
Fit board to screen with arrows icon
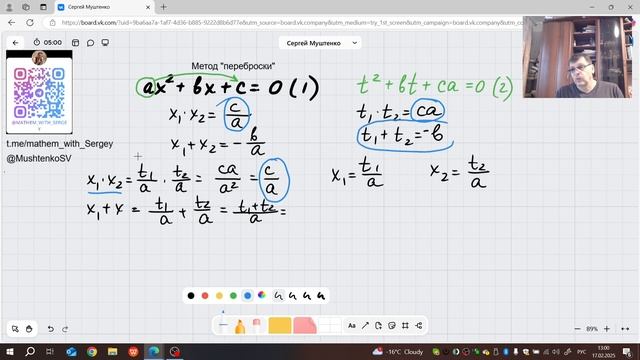tap(625, 329)
